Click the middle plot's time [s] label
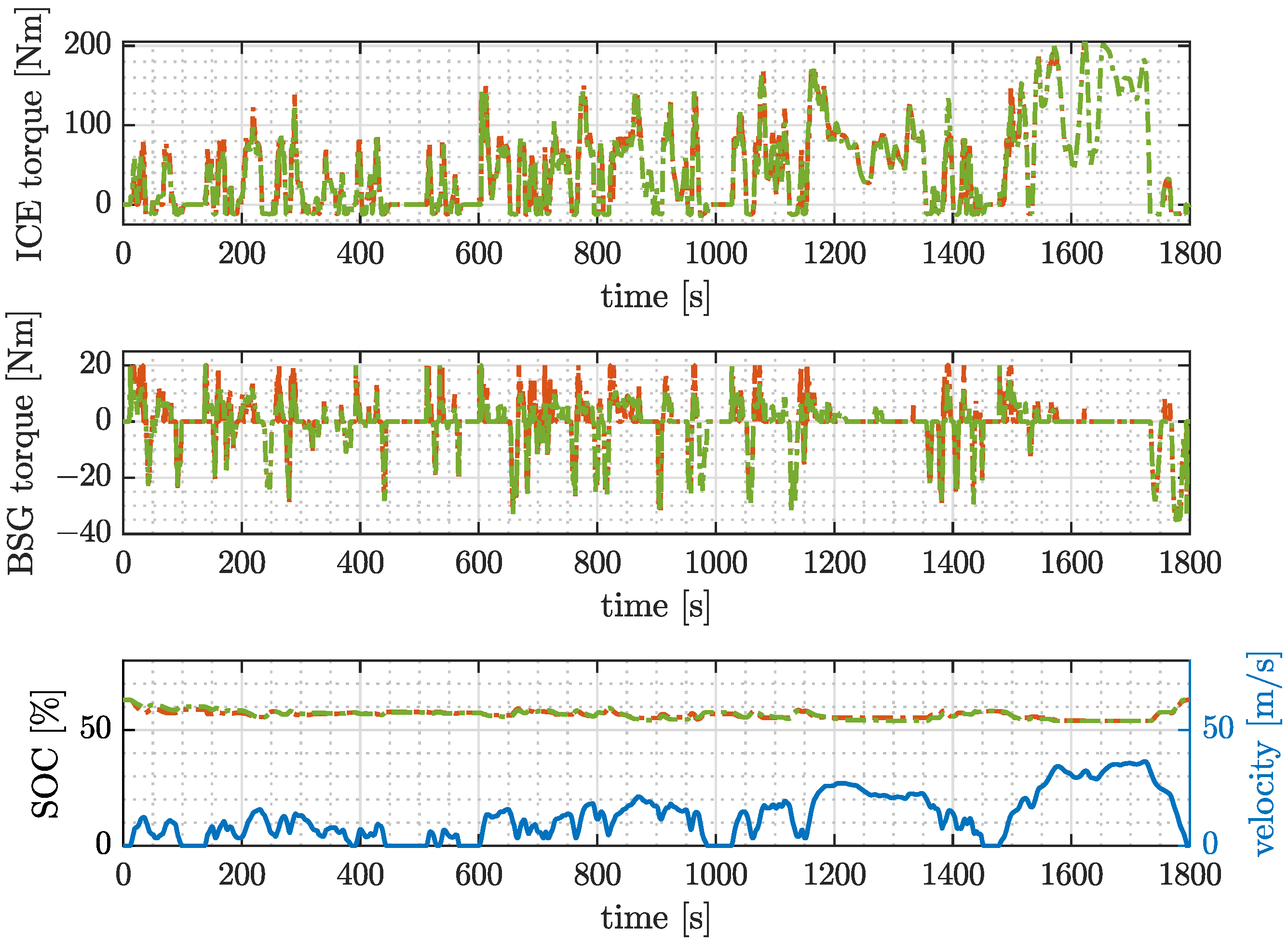This screenshot has height=943, width=1288. click(655, 606)
